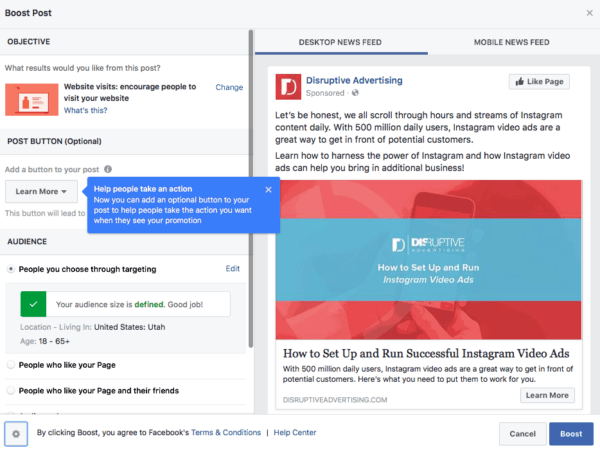This screenshot has width=600, height=450.
Task: Switch to Mobile News Feed tab
Action: (512, 42)
